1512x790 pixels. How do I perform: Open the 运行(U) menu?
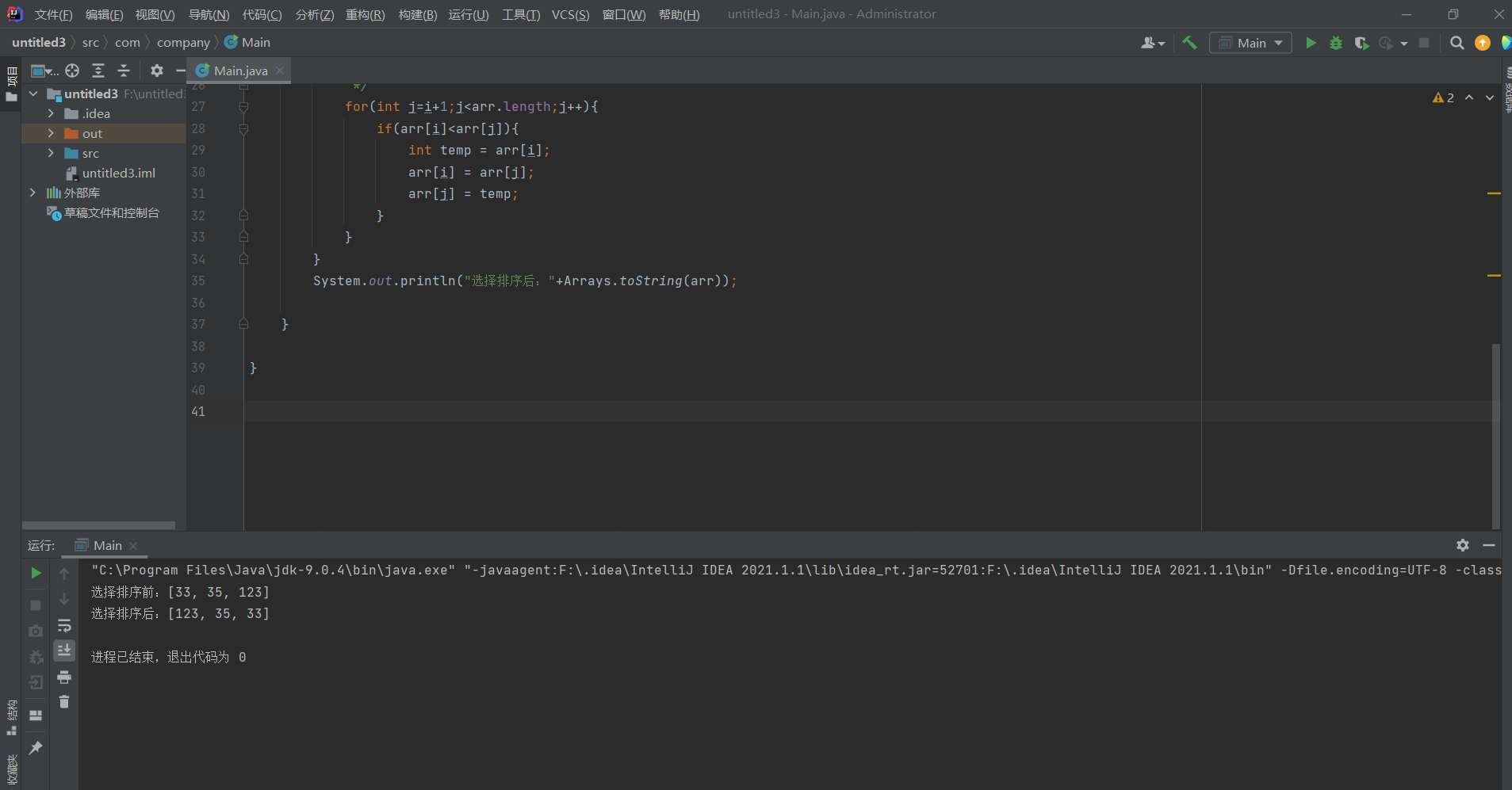[x=469, y=14]
